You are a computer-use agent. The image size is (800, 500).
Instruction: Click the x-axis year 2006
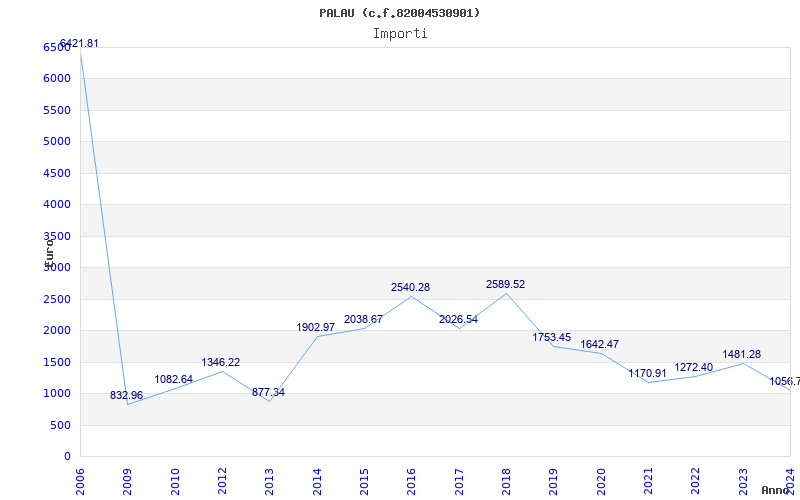tap(80, 482)
